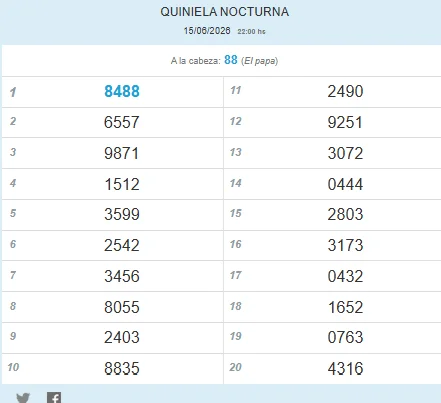Screen dimensions: 441x403
Task: Click number 0444 in position 14
Action: click(x=345, y=184)
